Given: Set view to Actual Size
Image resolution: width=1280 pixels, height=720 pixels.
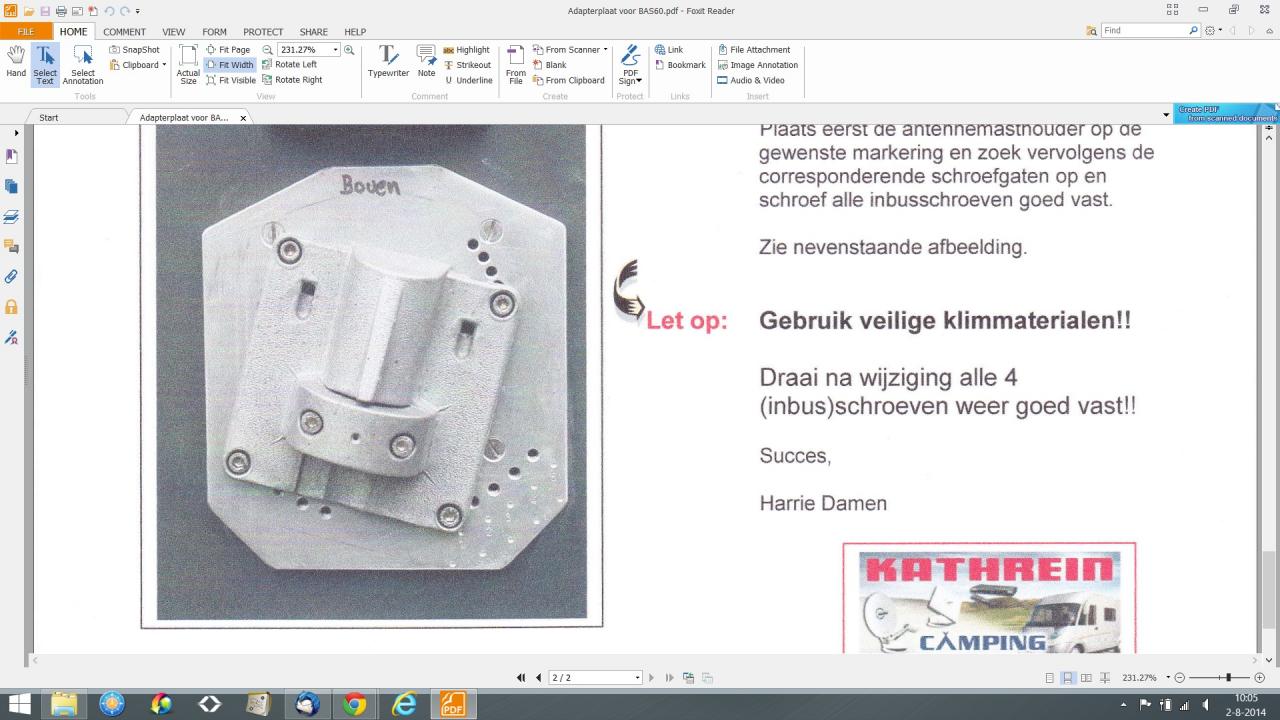Looking at the screenshot, I should point(188,64).
